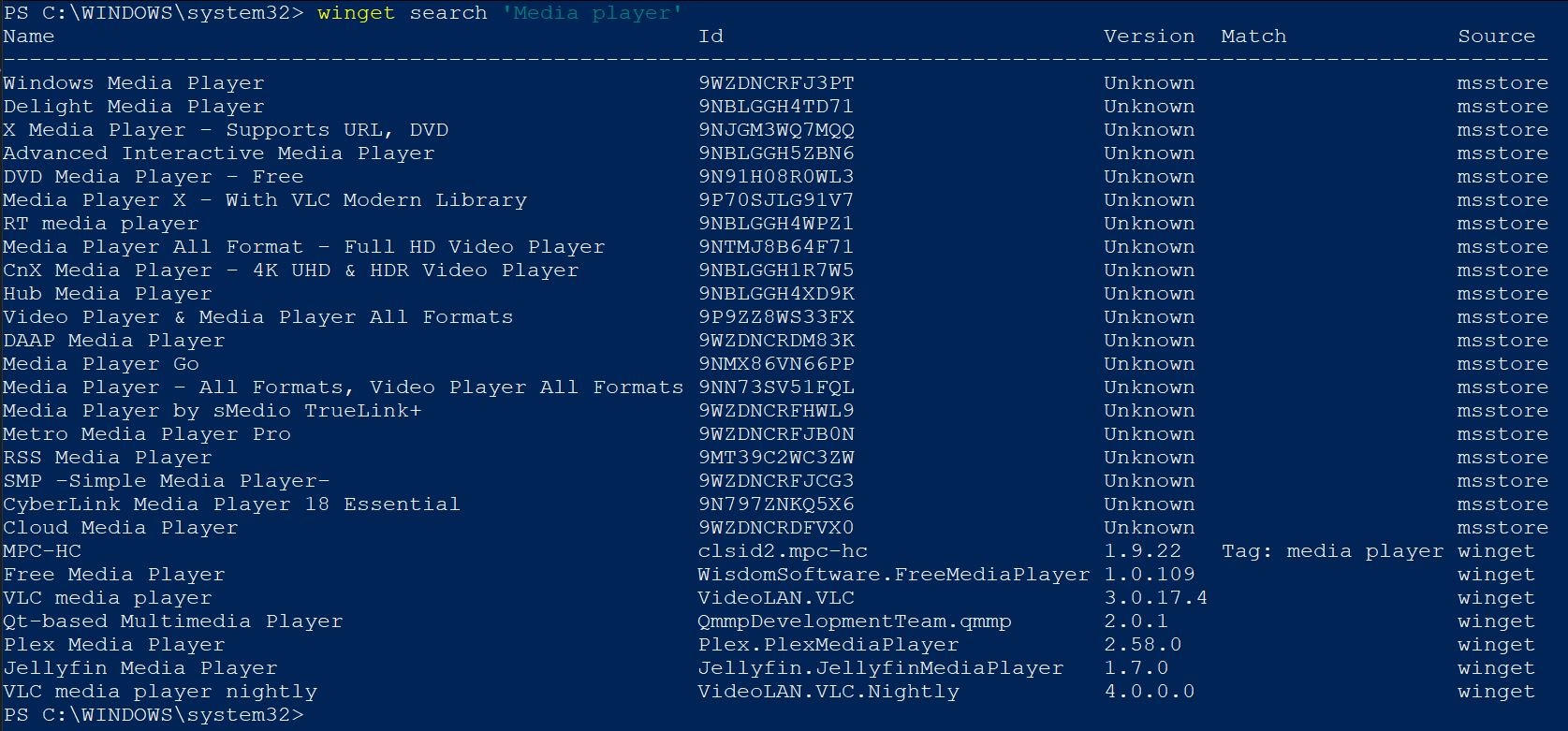Click the 'VLC media player nightly' entry

tap(160, 692)
